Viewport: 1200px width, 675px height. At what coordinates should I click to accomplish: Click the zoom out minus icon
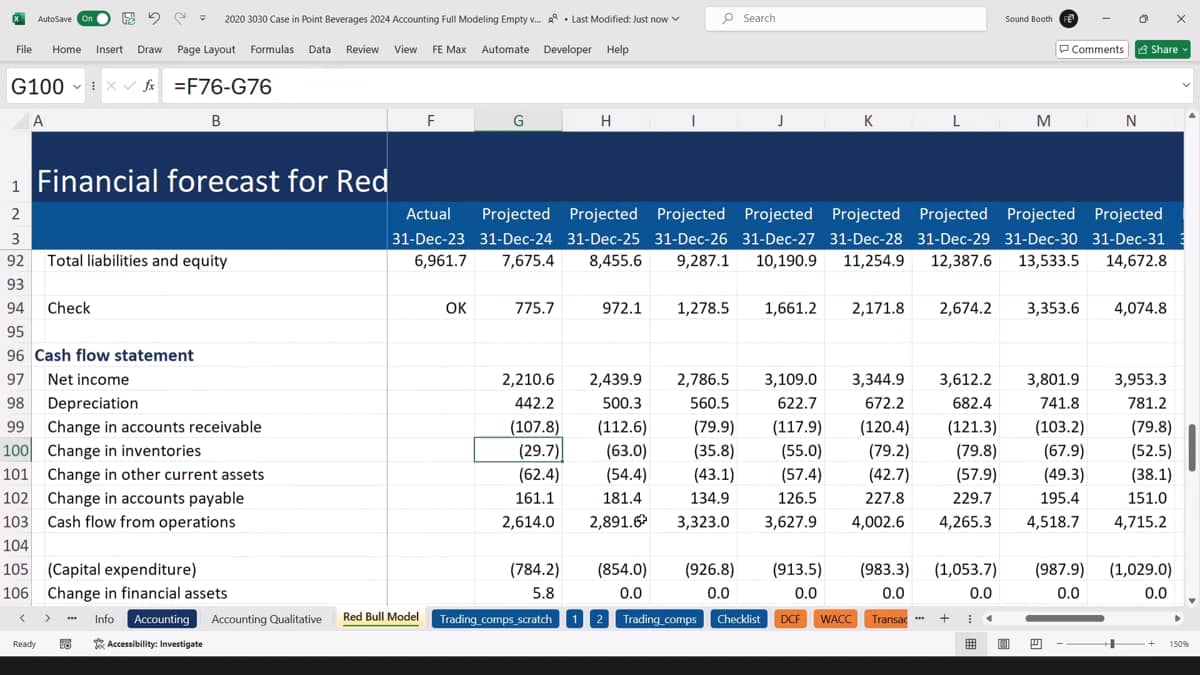point(1061,644)
